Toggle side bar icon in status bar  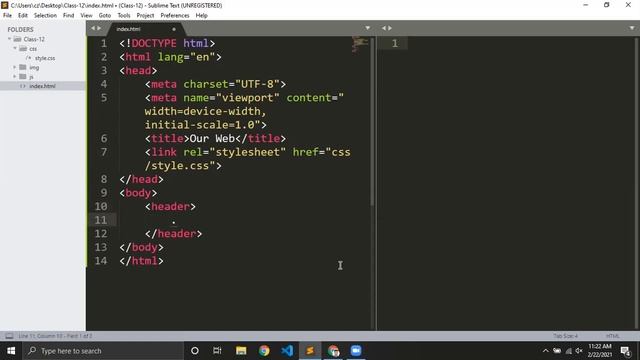pos(9,336)
